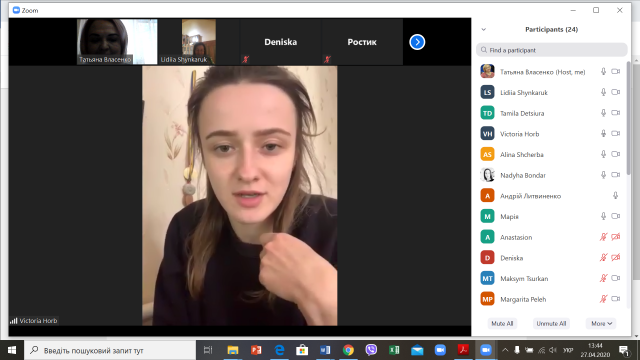The image size is (640, 360).
Task: Collapse the Participants panel chevron
Action: (484, 29)
